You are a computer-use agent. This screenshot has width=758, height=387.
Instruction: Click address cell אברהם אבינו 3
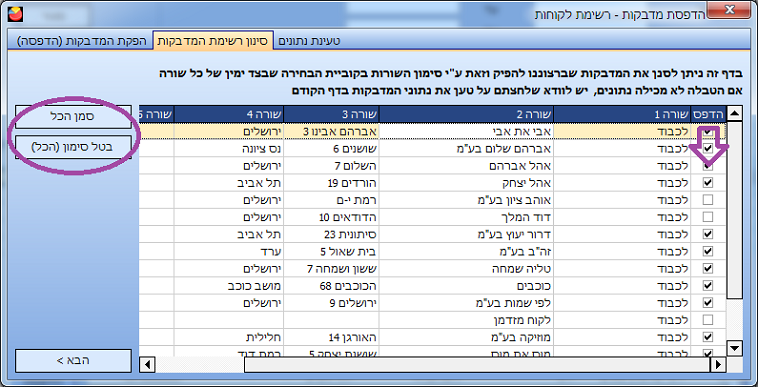click(332, 131)
